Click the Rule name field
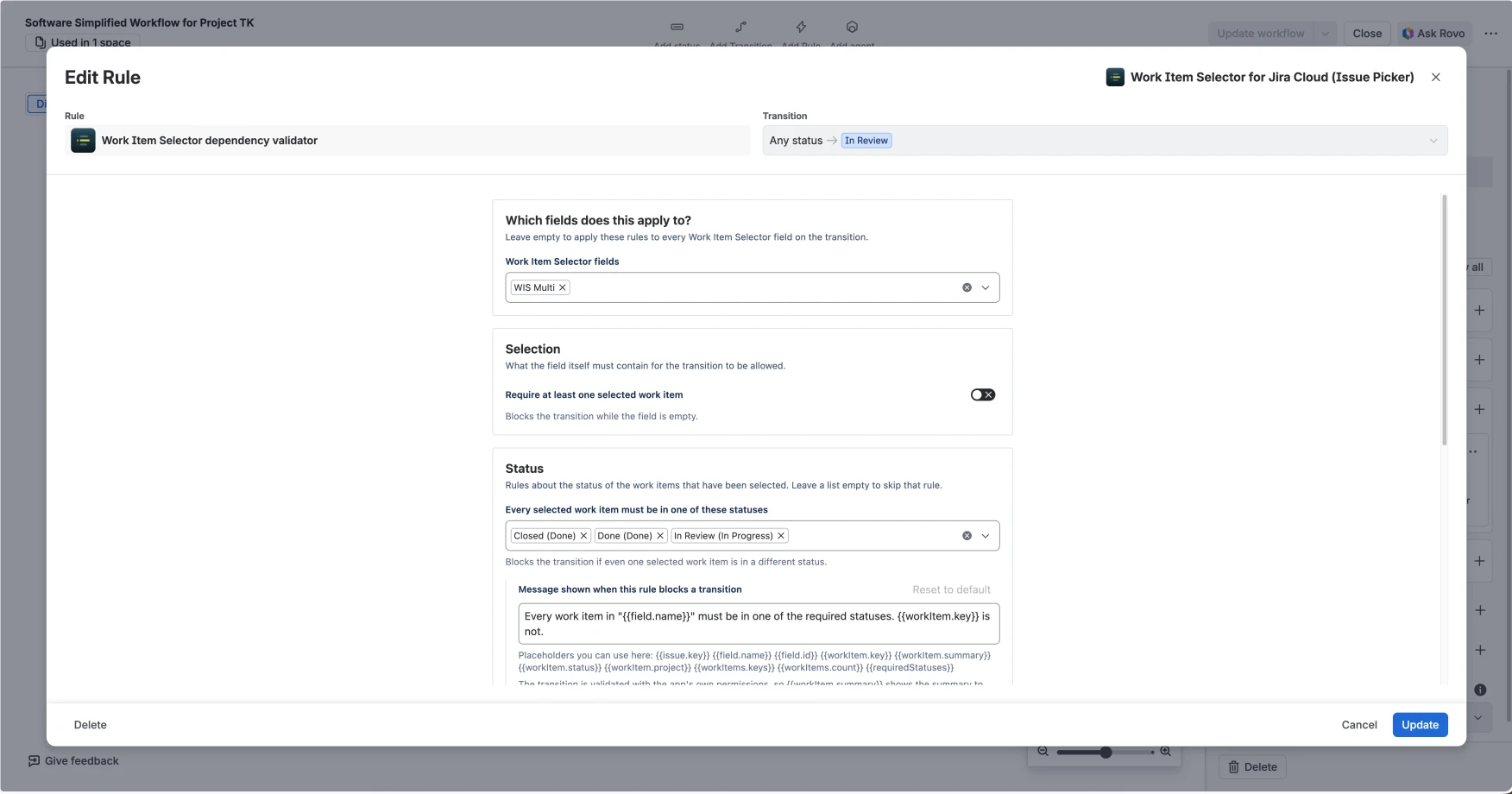The height and width of the screenshot is (794, 1512). click(407, 141)
